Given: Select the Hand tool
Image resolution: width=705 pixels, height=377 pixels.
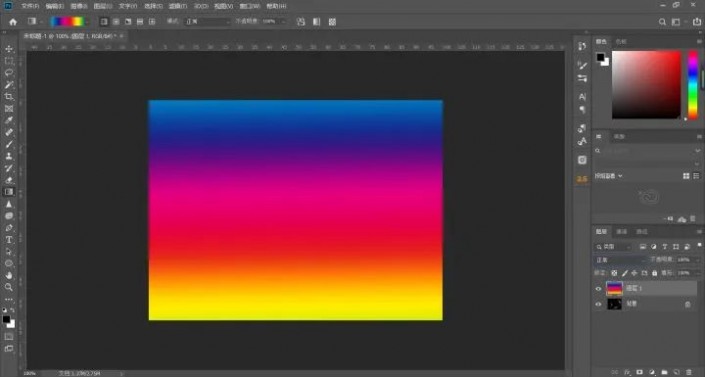Looking at the screenshot, I should coord(9,275).
